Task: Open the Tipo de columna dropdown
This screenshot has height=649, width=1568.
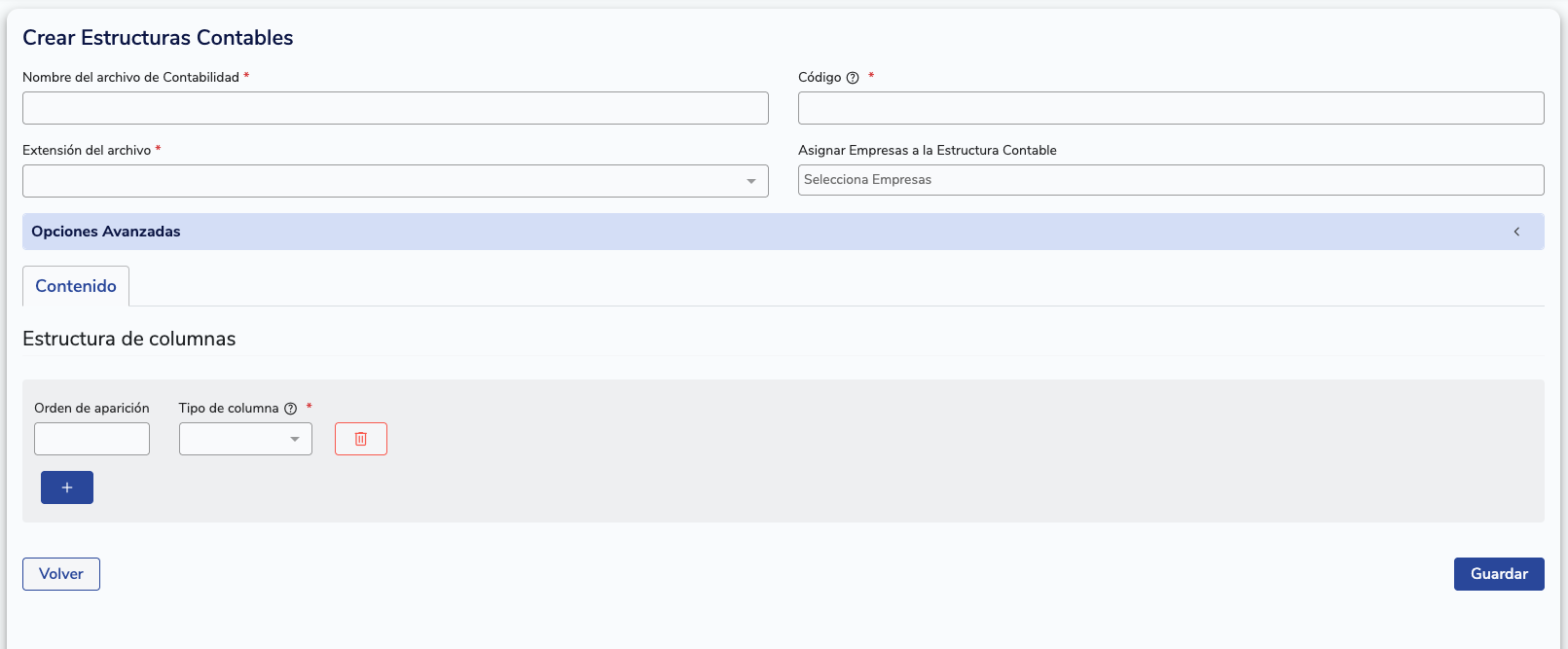Action: (x=245, y=439)
